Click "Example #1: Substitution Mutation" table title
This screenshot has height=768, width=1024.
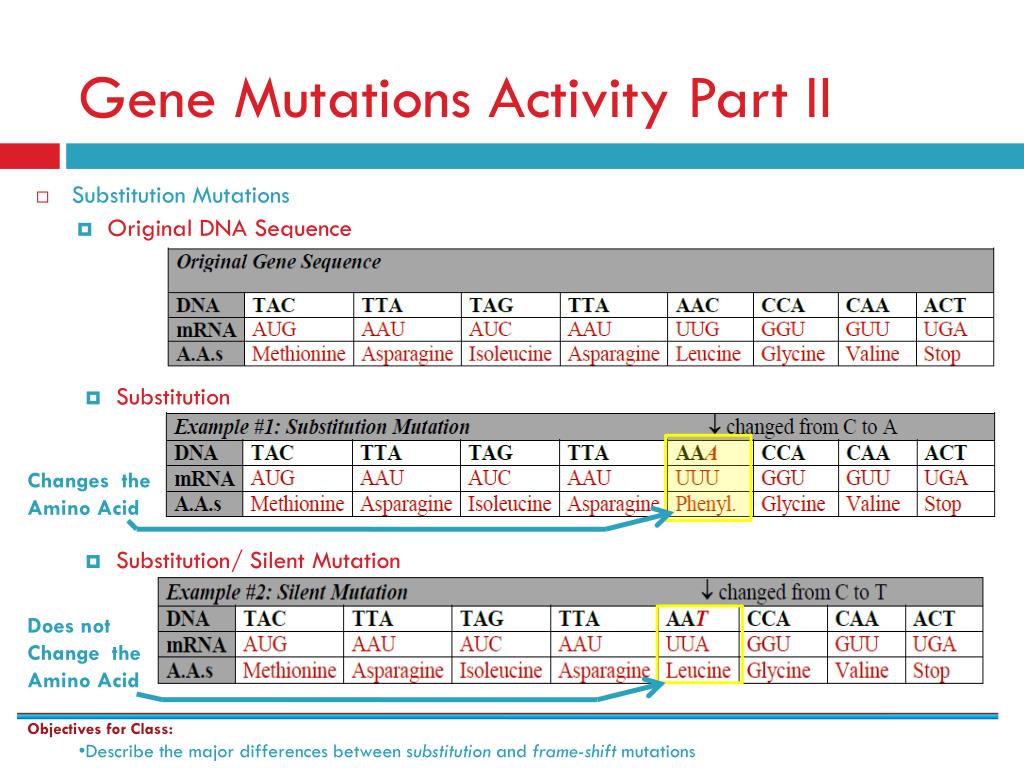point(322,427)
